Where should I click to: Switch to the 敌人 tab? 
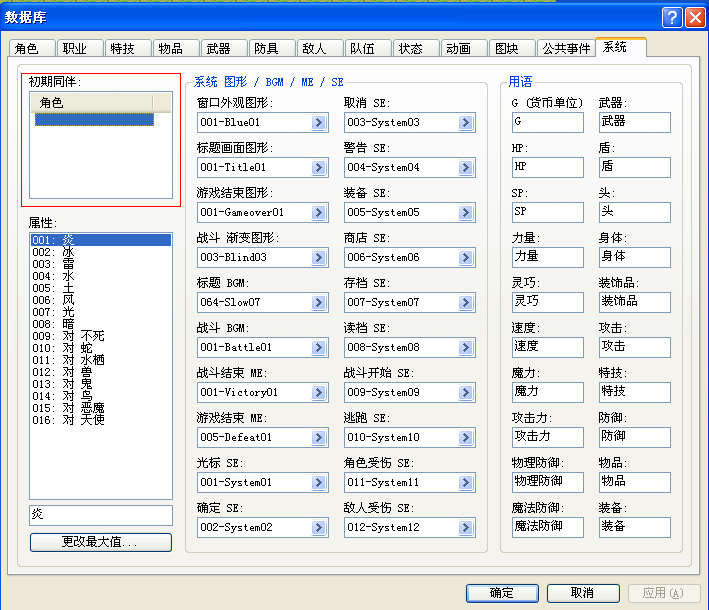[x=320, y=48]
